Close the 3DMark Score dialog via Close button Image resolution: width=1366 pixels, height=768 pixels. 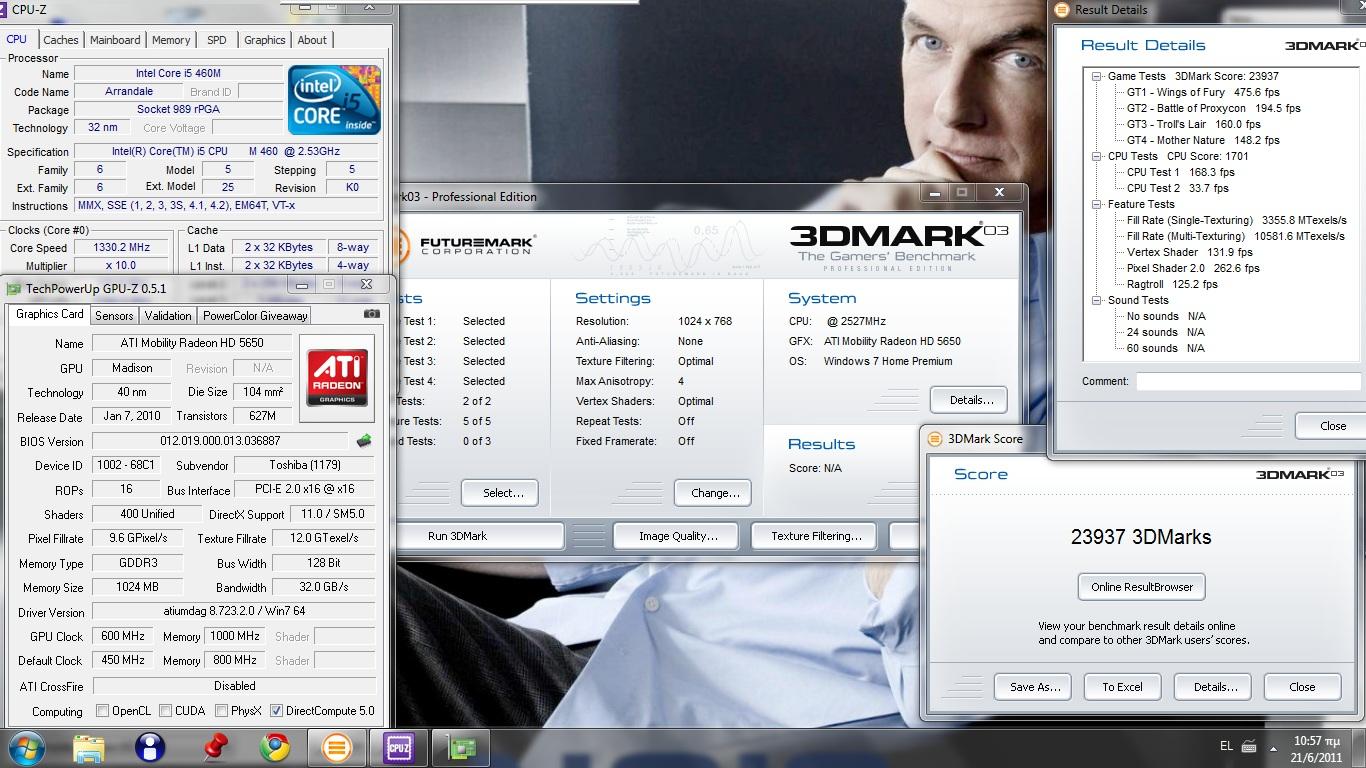coord(1302,687)
